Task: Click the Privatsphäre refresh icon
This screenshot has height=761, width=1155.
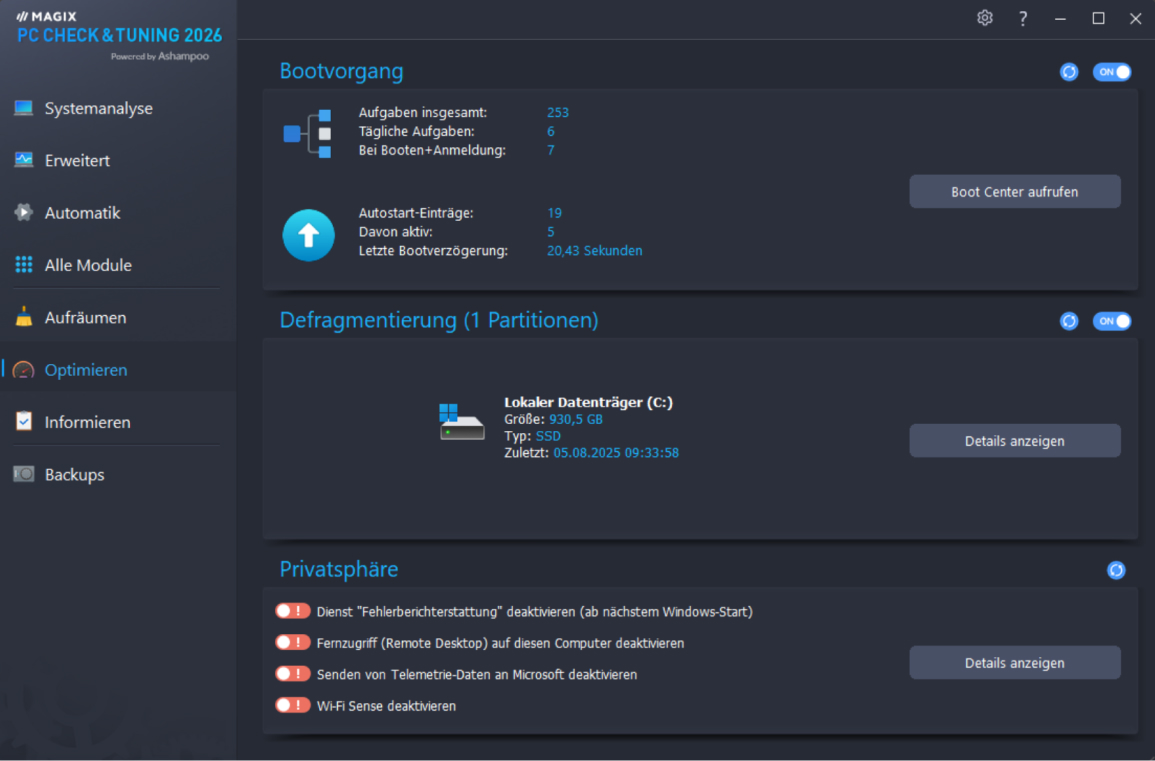Action: 1116,570
